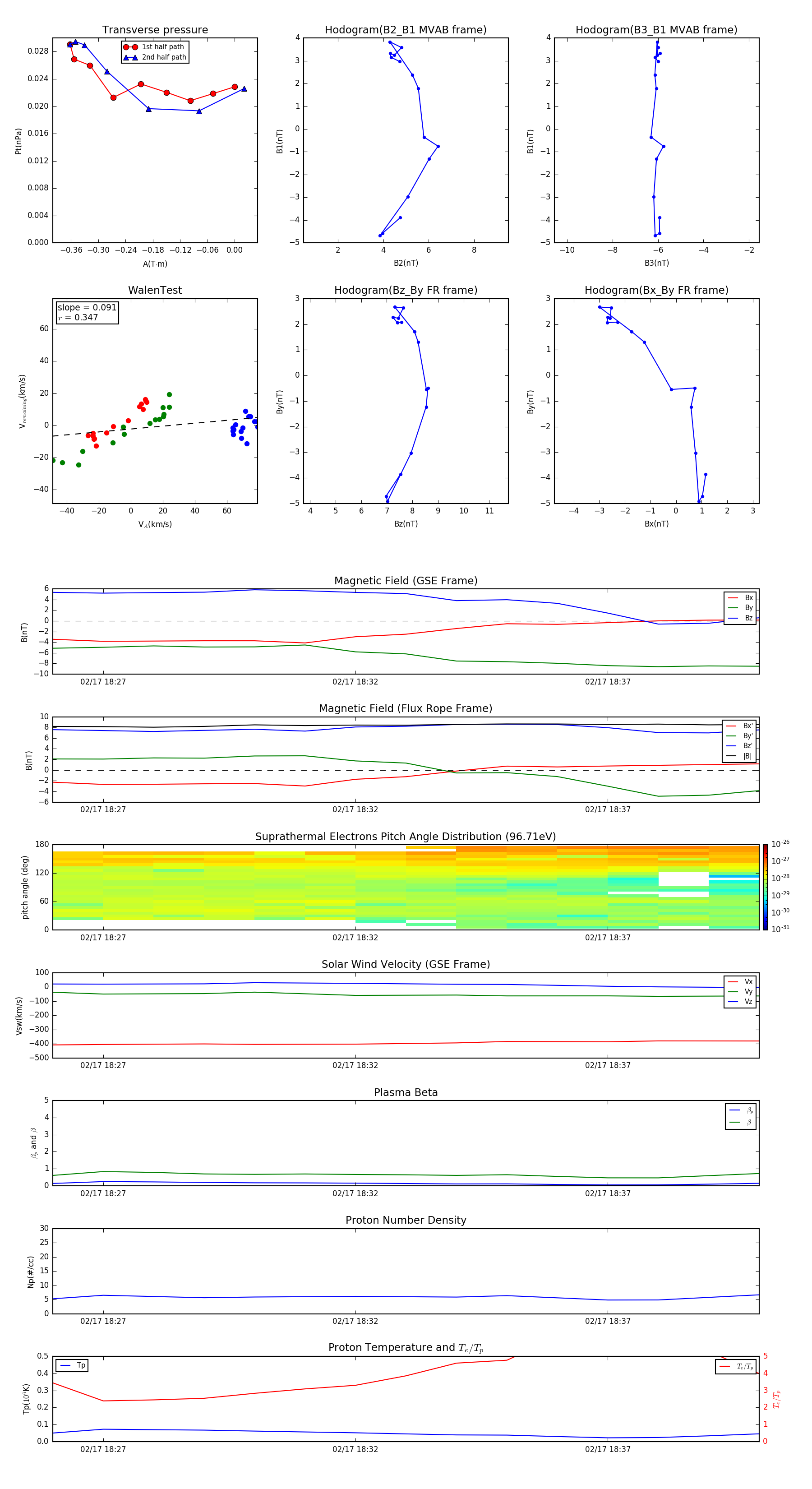Select the Bx' entry in Flux Rope legend
Screen dimensions: 812x1489
pos(740,726)
